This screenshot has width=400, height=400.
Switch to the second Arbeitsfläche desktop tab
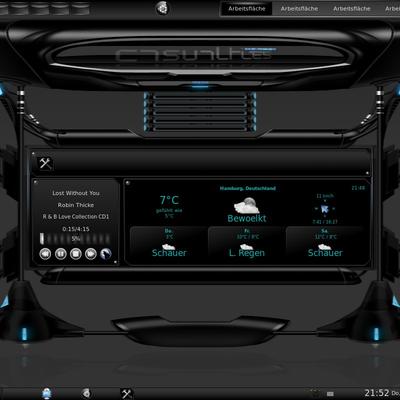(x=299, y=9)
